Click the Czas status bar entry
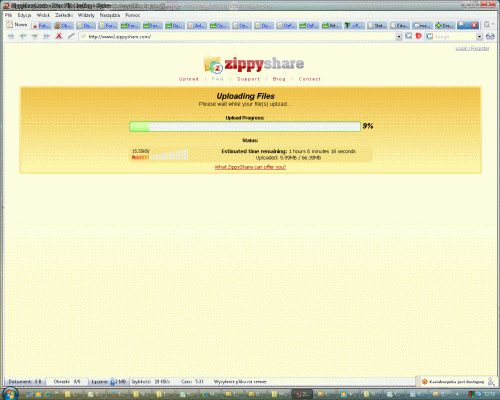This screenshot has width=500, height=400. (x=192, y=381)
